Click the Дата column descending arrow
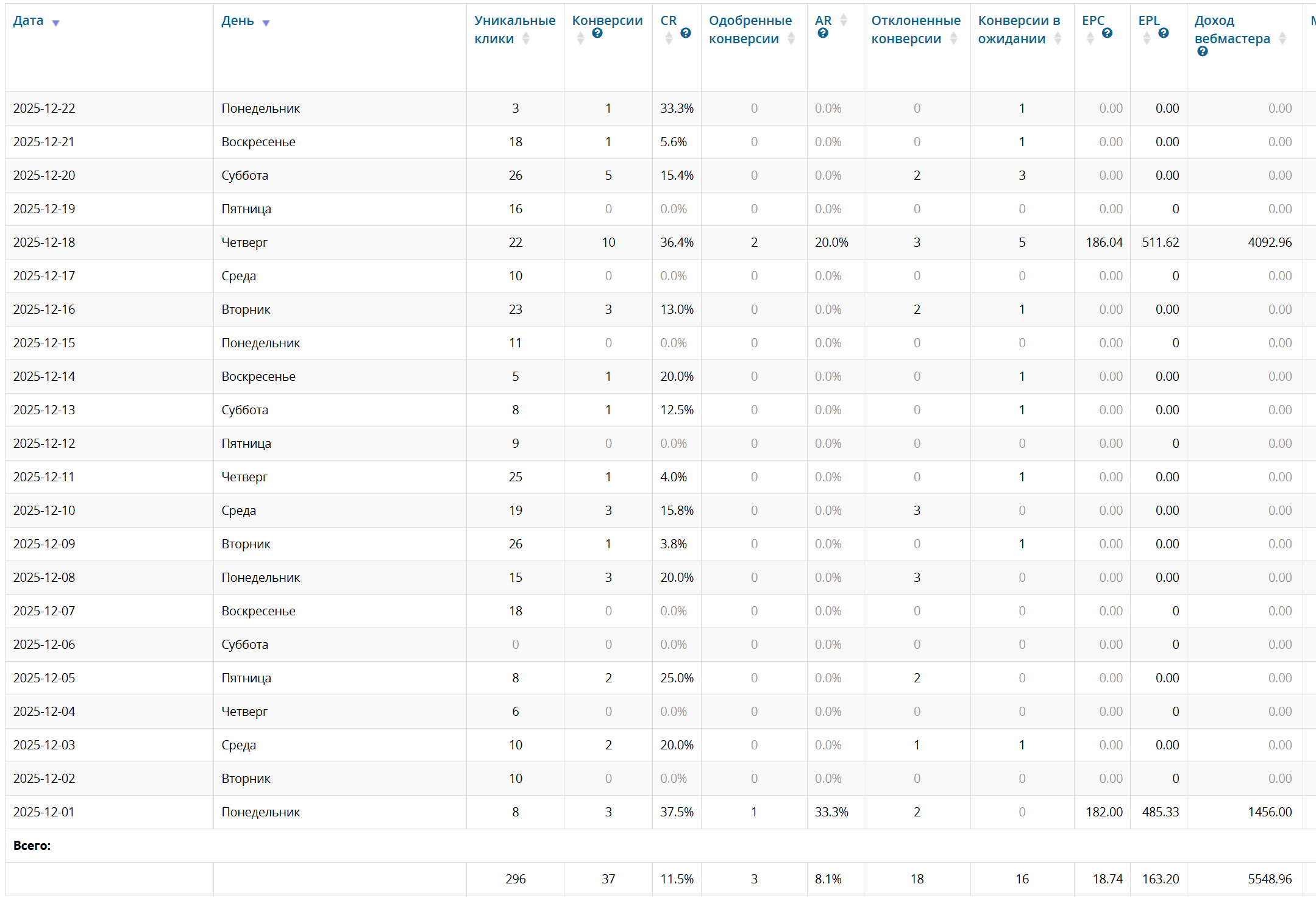1316x909 pixels. [55, 23]
